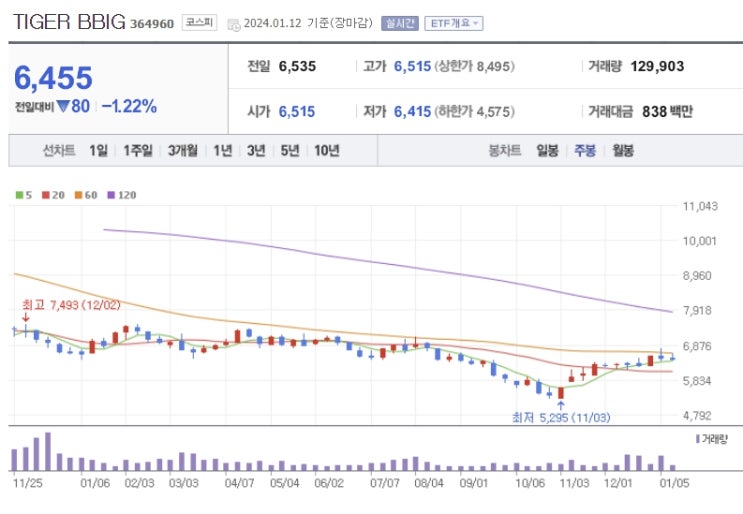The image size is (743, 514).
Task: Click the 고가 value 6,515
Action: [413, 66]
